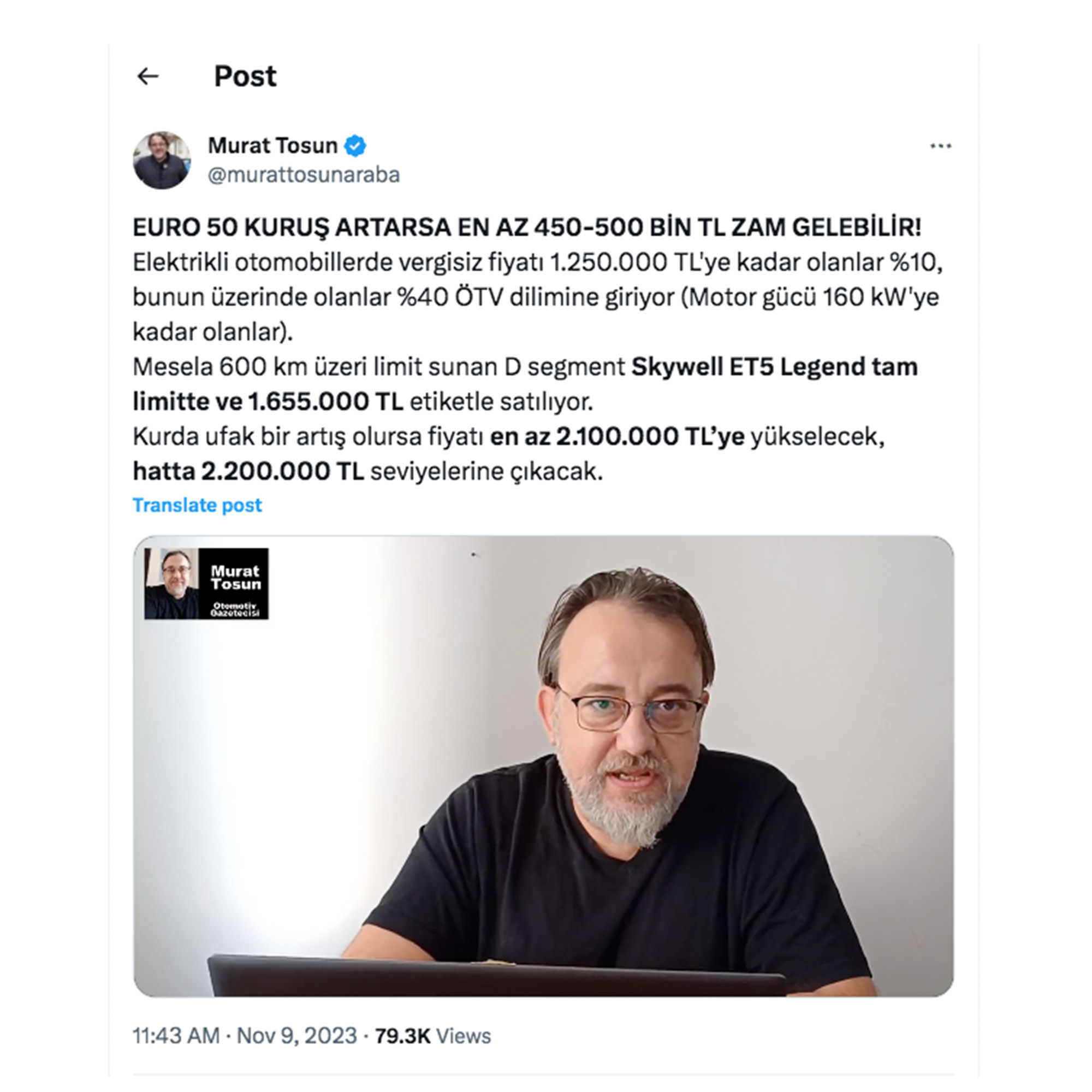Screen dimensions: 1092x1092
Task: Click the 11:43 AM timestamp
Action: (176, 1036)
